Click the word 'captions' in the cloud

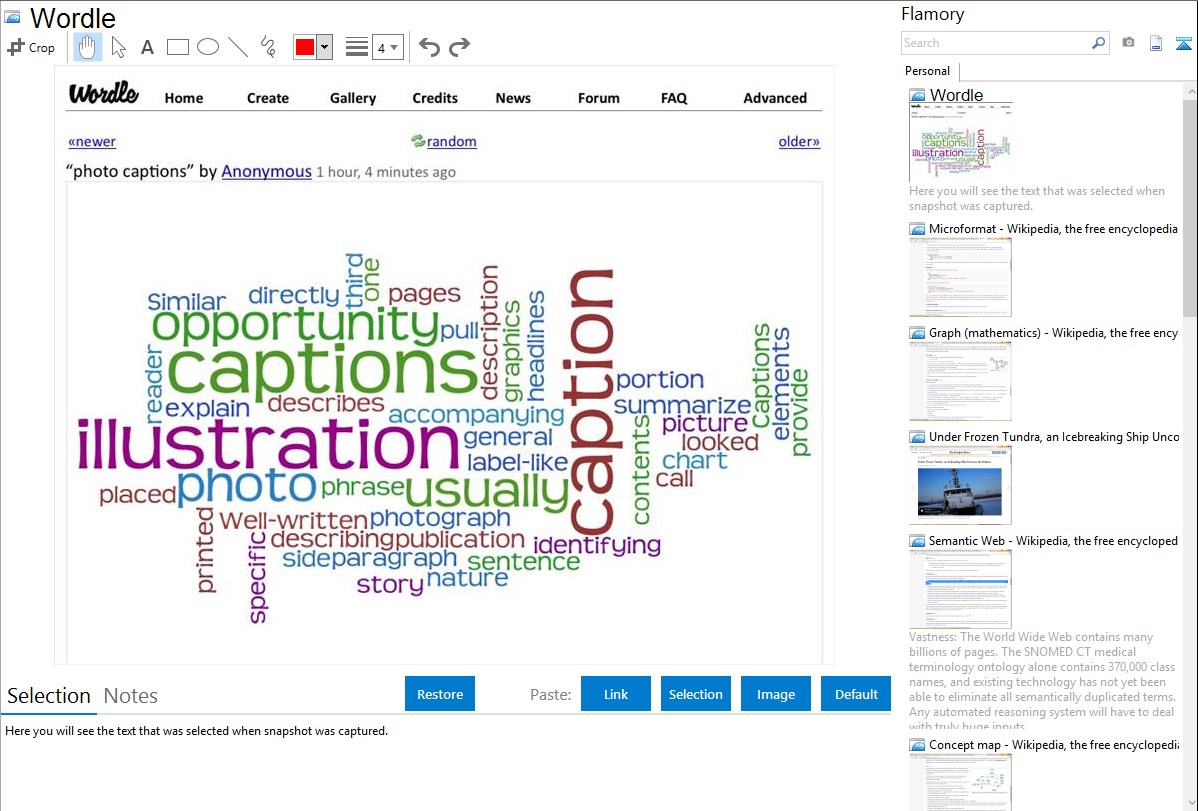click(322, 369)
